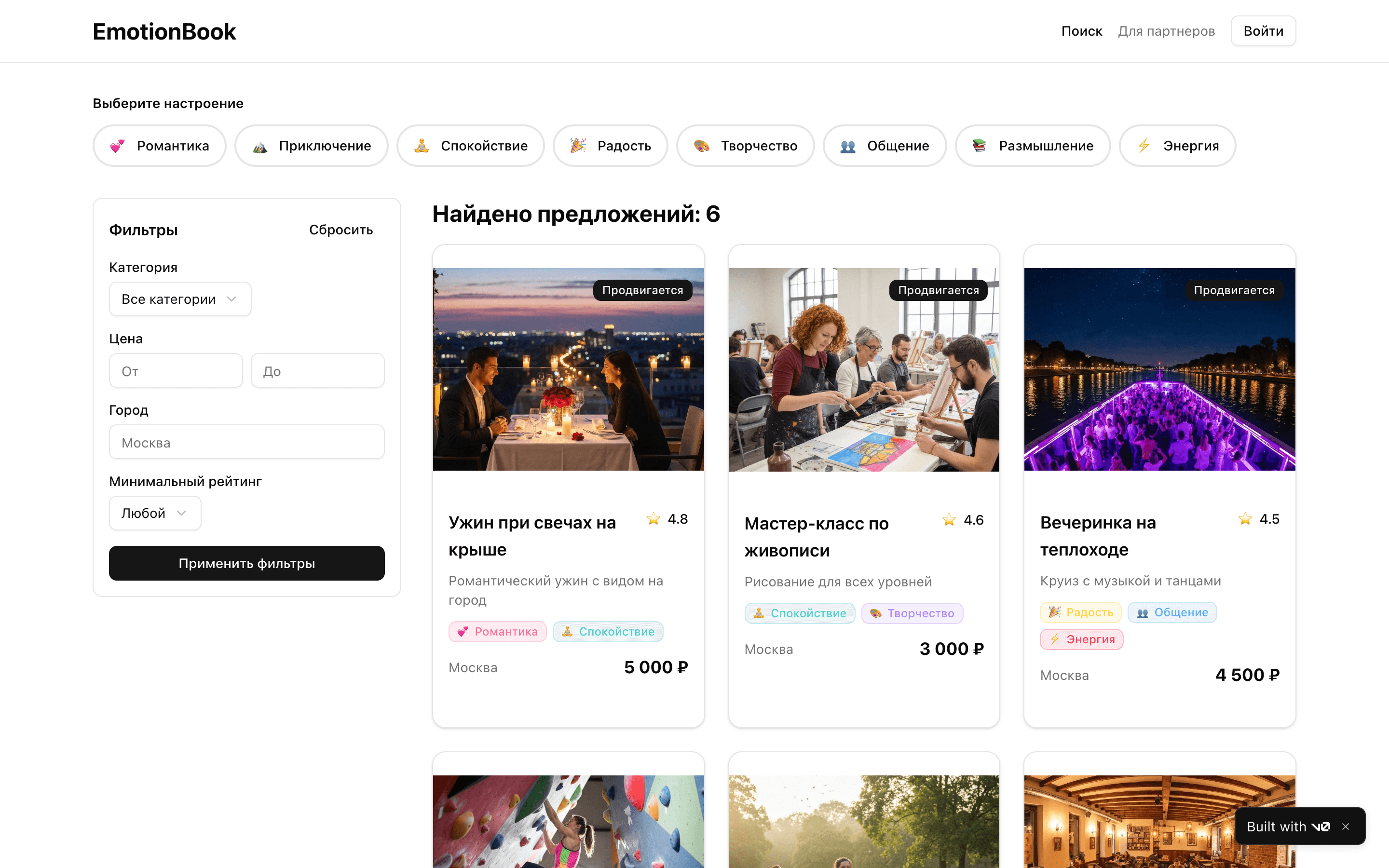The height and width of the screenshot is (868, 1389).
Task: Go to EmotionBook home logo
Action: click(x=164, y=31)
